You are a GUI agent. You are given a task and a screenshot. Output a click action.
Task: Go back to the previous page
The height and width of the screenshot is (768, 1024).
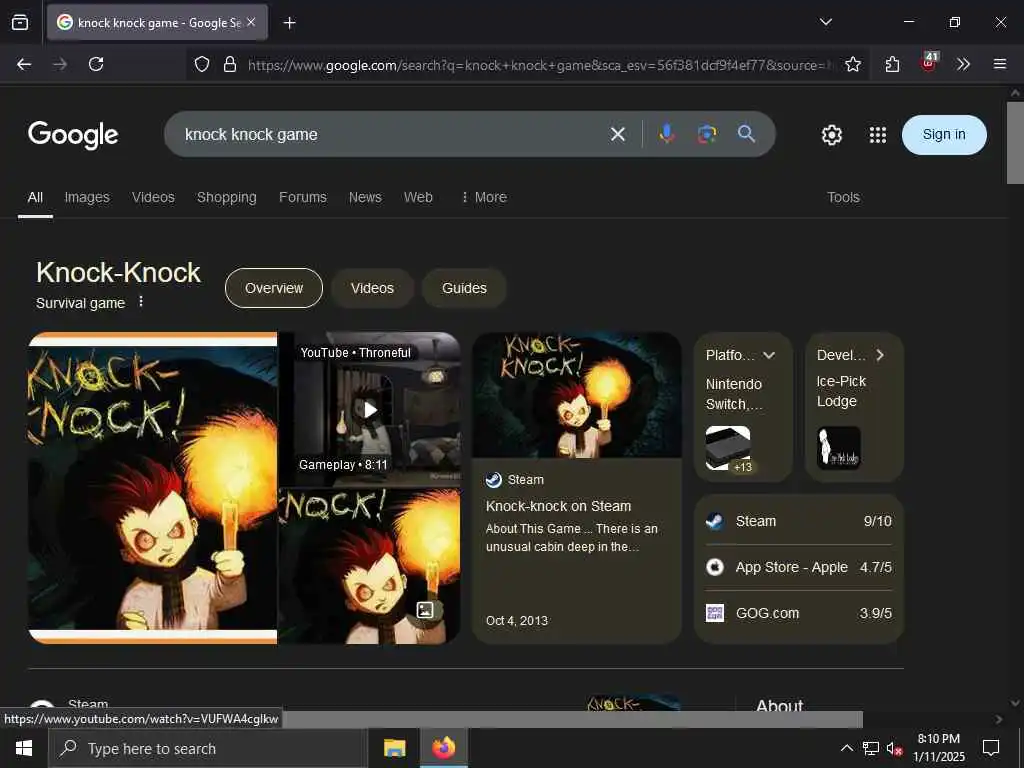[x=24, y=64]
